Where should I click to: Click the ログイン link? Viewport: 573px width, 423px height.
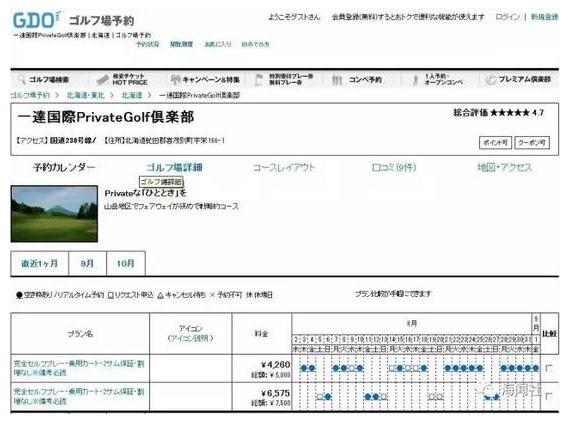pyautogui.click(x=508, y=17)
